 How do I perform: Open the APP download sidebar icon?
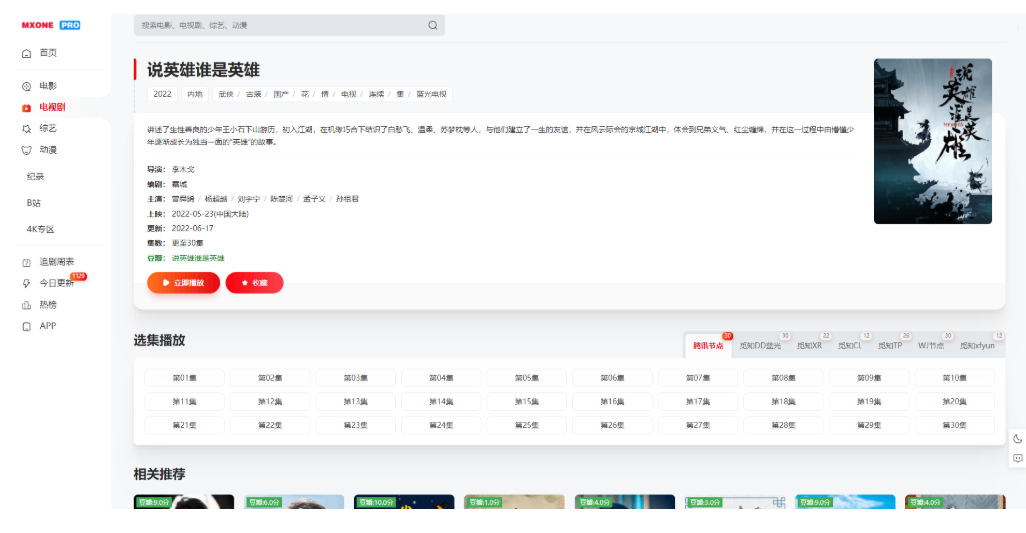point(27,326)
